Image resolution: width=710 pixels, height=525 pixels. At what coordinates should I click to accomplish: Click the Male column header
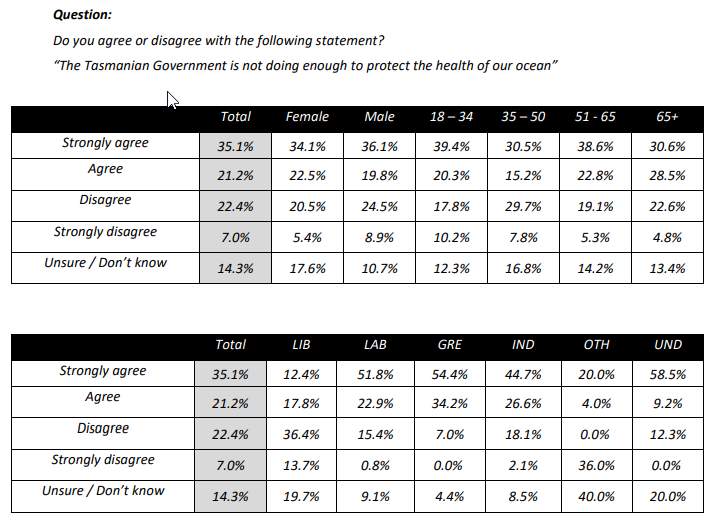point(379,117)
